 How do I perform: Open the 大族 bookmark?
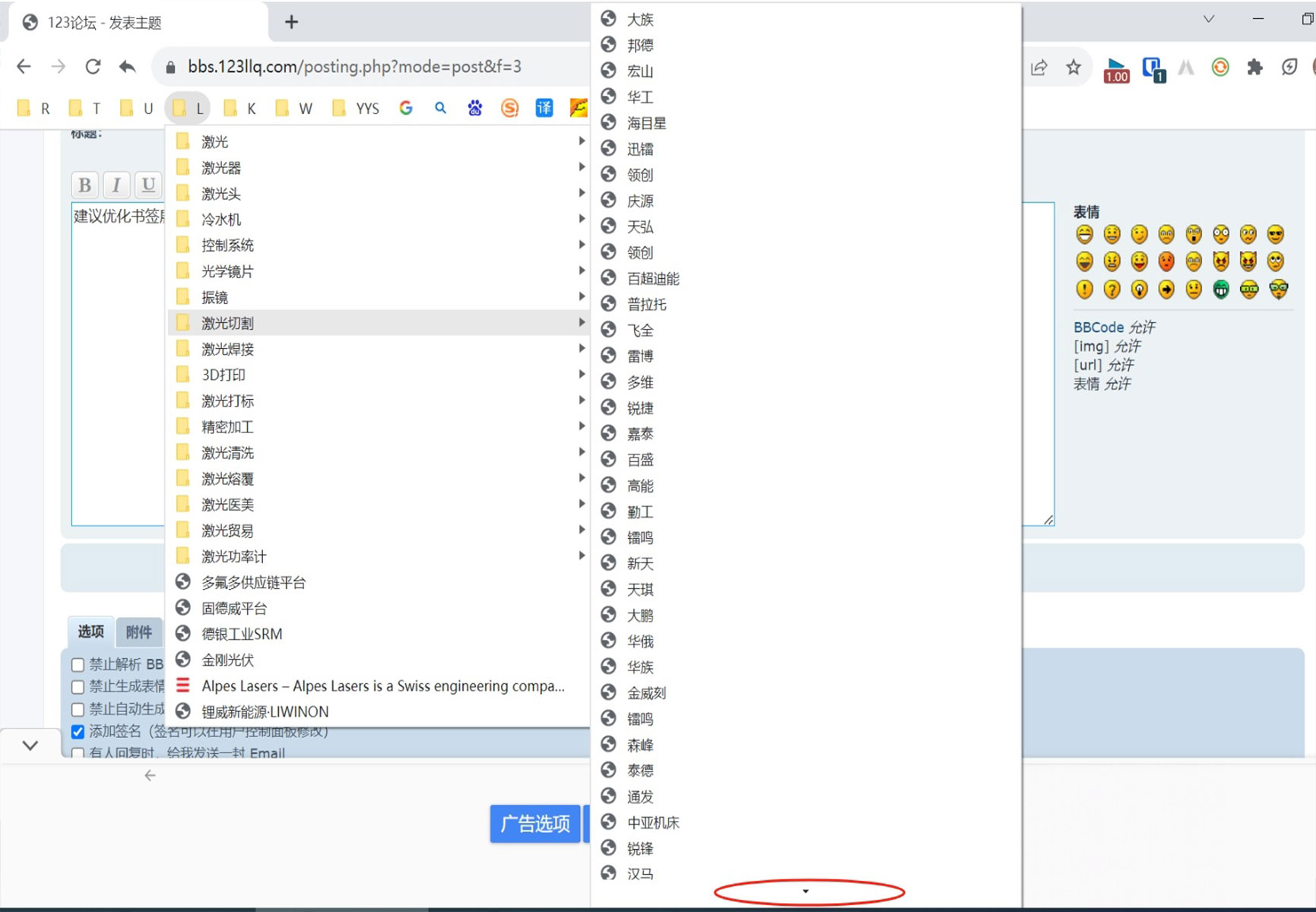(806, 19)
